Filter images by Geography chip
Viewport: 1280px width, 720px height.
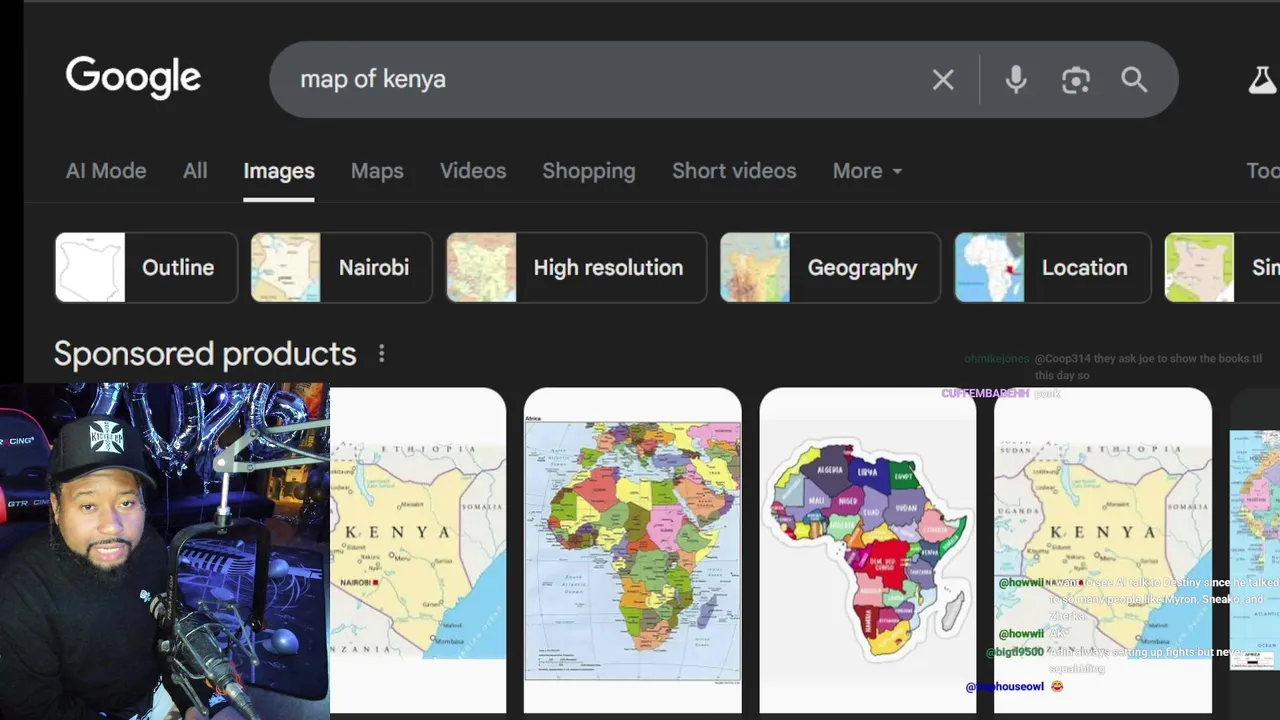(x=830, y=267)
